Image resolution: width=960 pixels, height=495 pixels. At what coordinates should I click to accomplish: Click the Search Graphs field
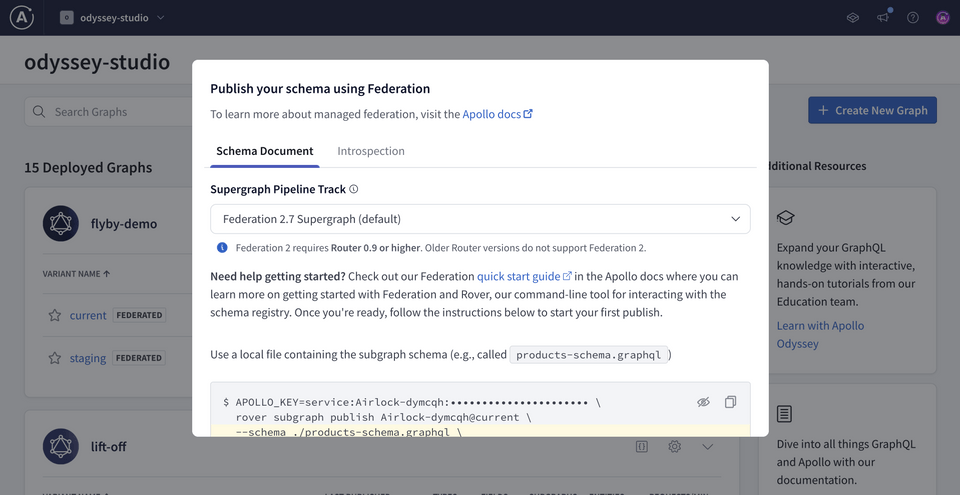tap(110, 112)
